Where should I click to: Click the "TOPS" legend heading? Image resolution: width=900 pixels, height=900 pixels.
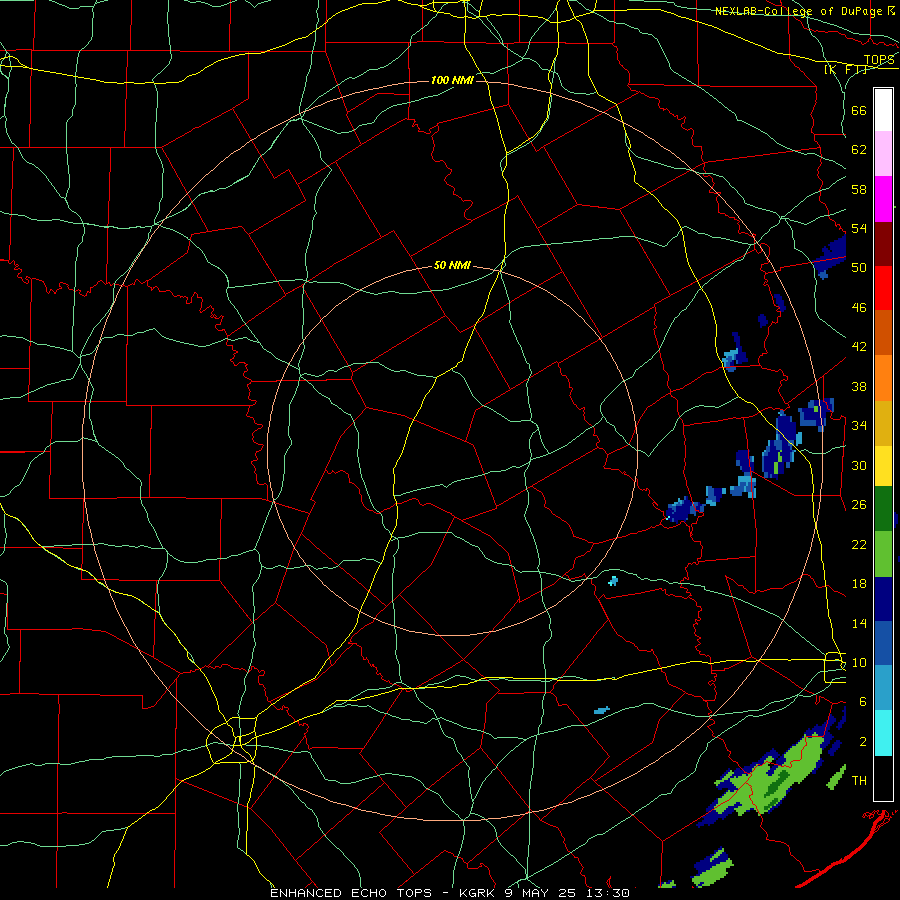pyautogui.click(x=879, y=60)
